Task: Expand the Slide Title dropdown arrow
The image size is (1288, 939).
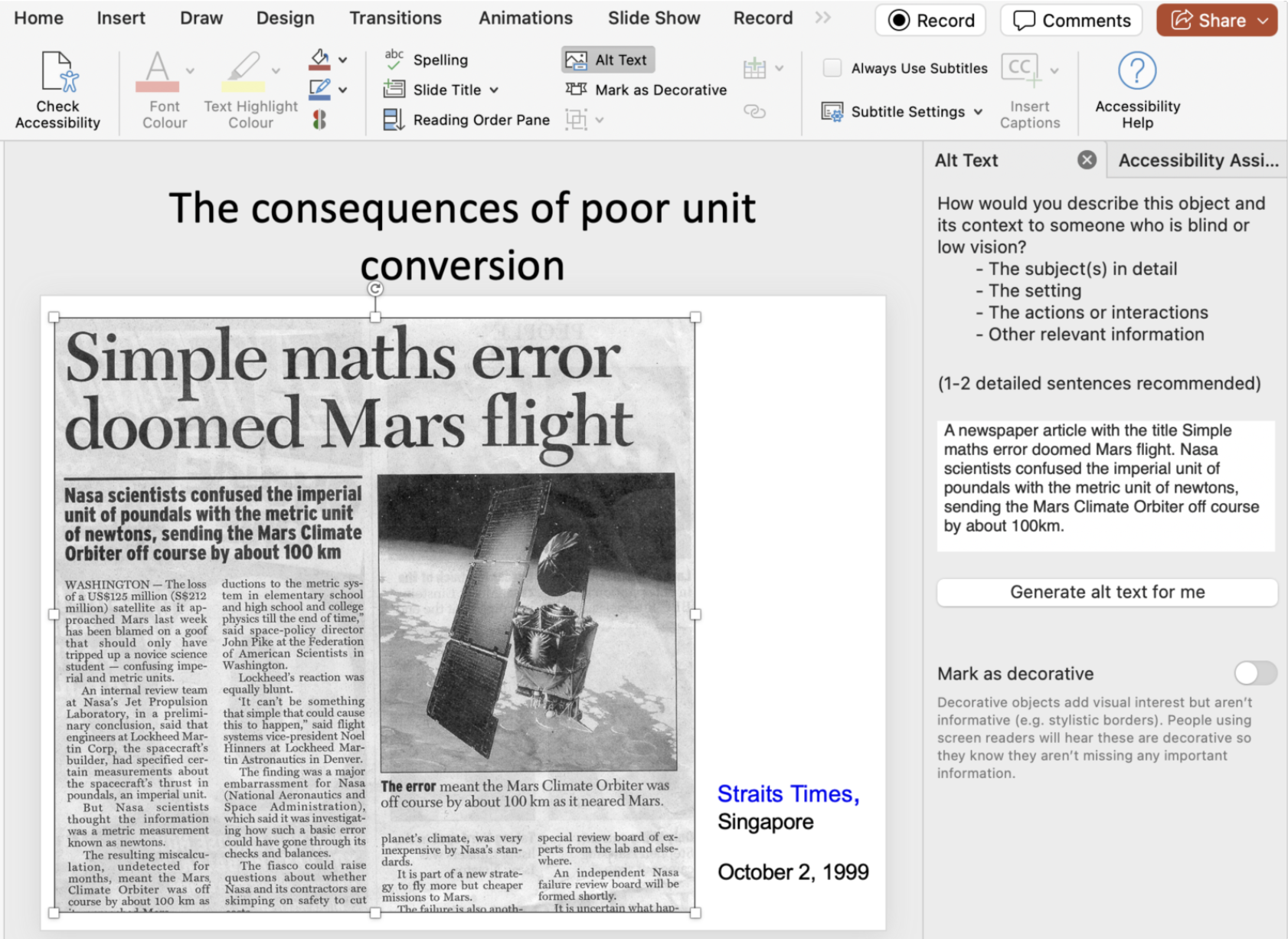Action: point(494,90)
